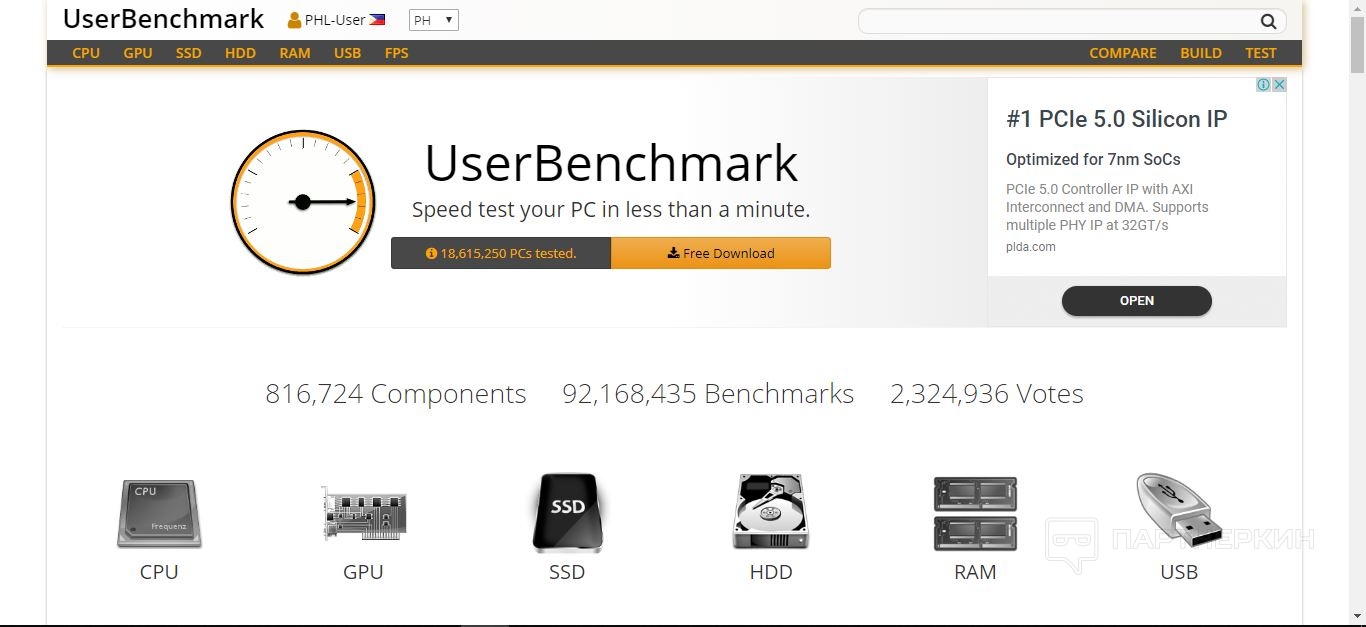This screenshot has width=1366, height=627.
Task: Open the CPU chip icon category
Action: (159, 513)
